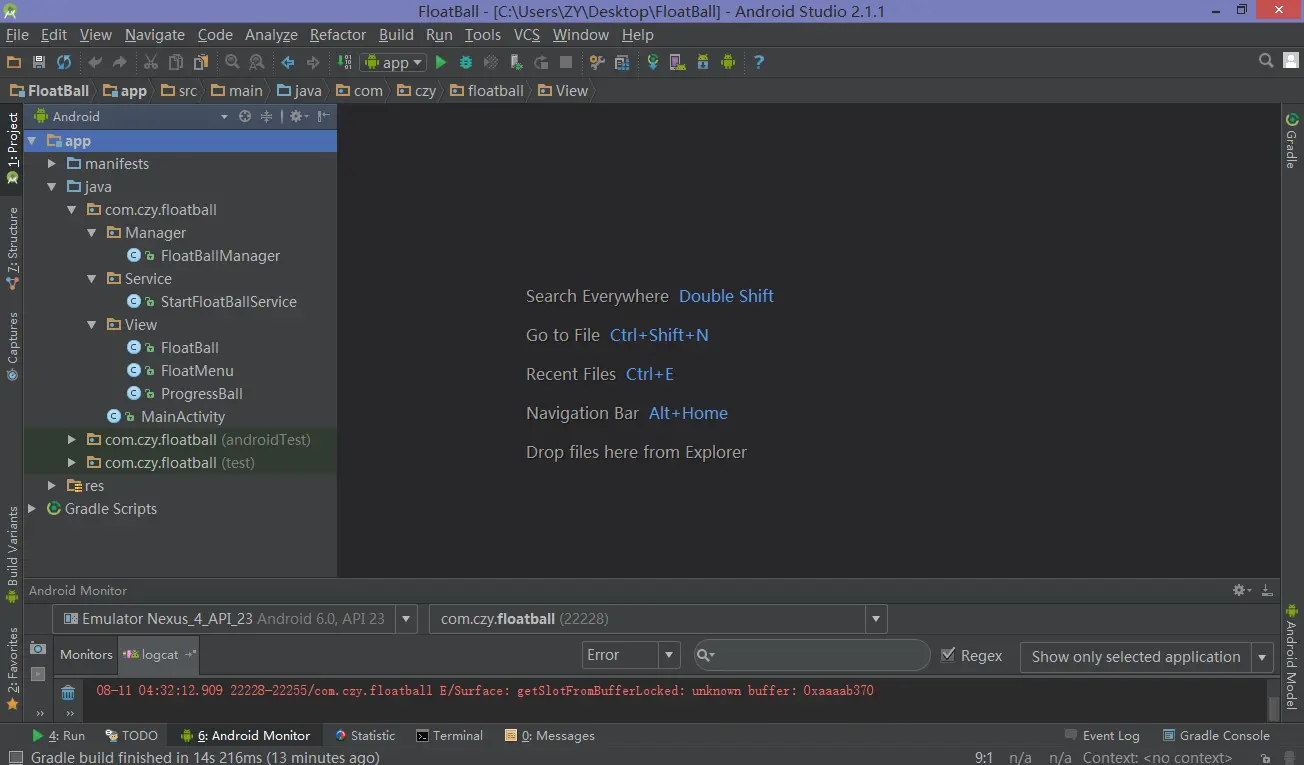Viewport: 1304px width, 765px height.
Task: Click Scroll from Source target icon
Action: coord(245,116)
